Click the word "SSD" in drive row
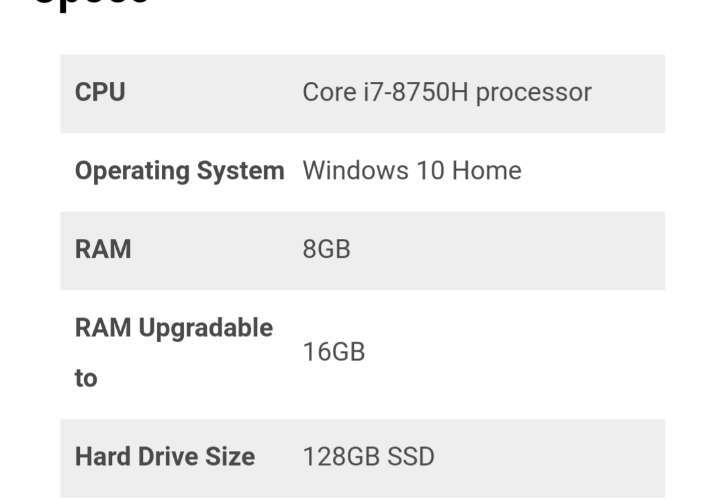715x500 pixels. point(411,457)
